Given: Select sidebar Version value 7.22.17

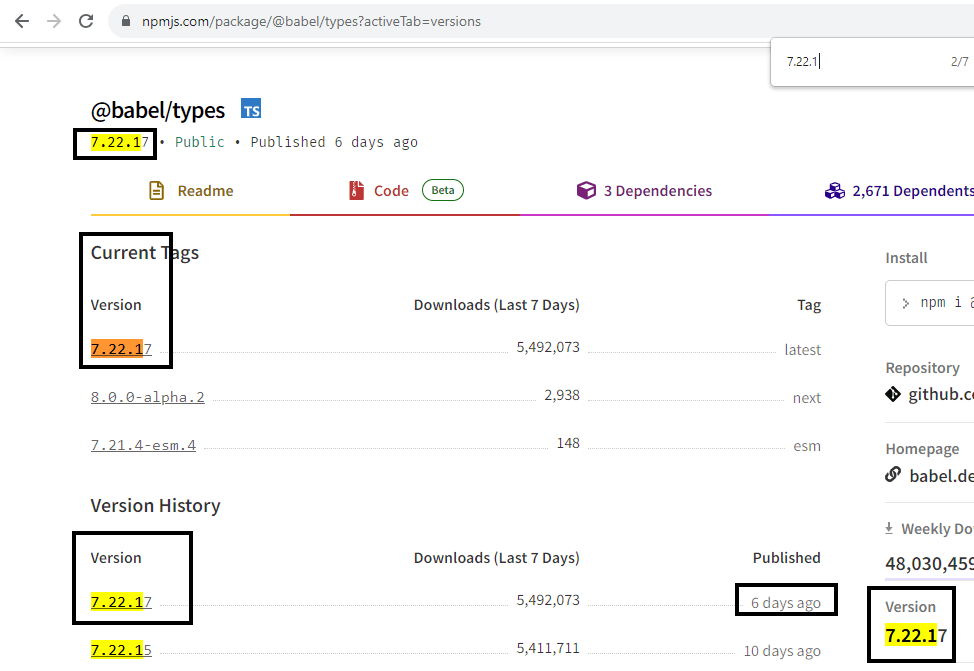Looking at the screenshot, I should tap(916, 636).
